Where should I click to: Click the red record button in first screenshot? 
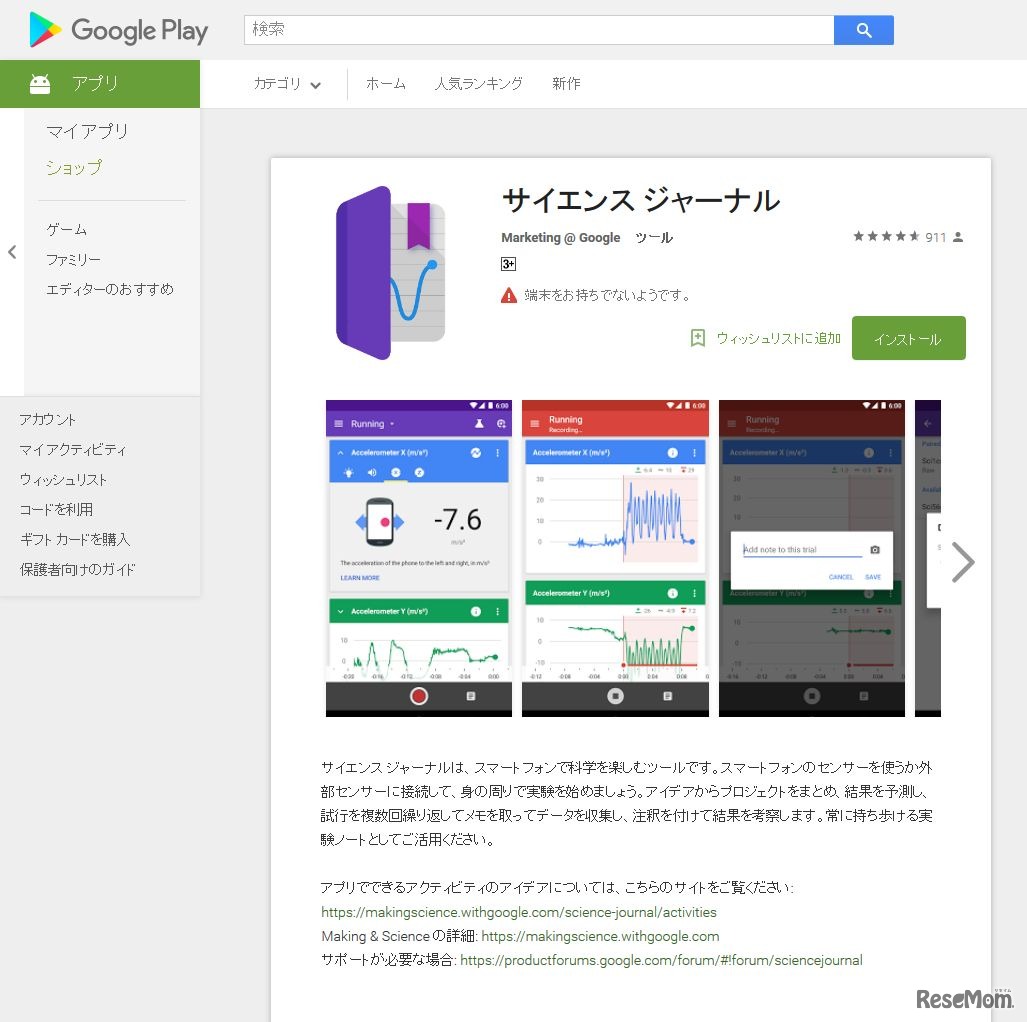(x=419, y=696)
